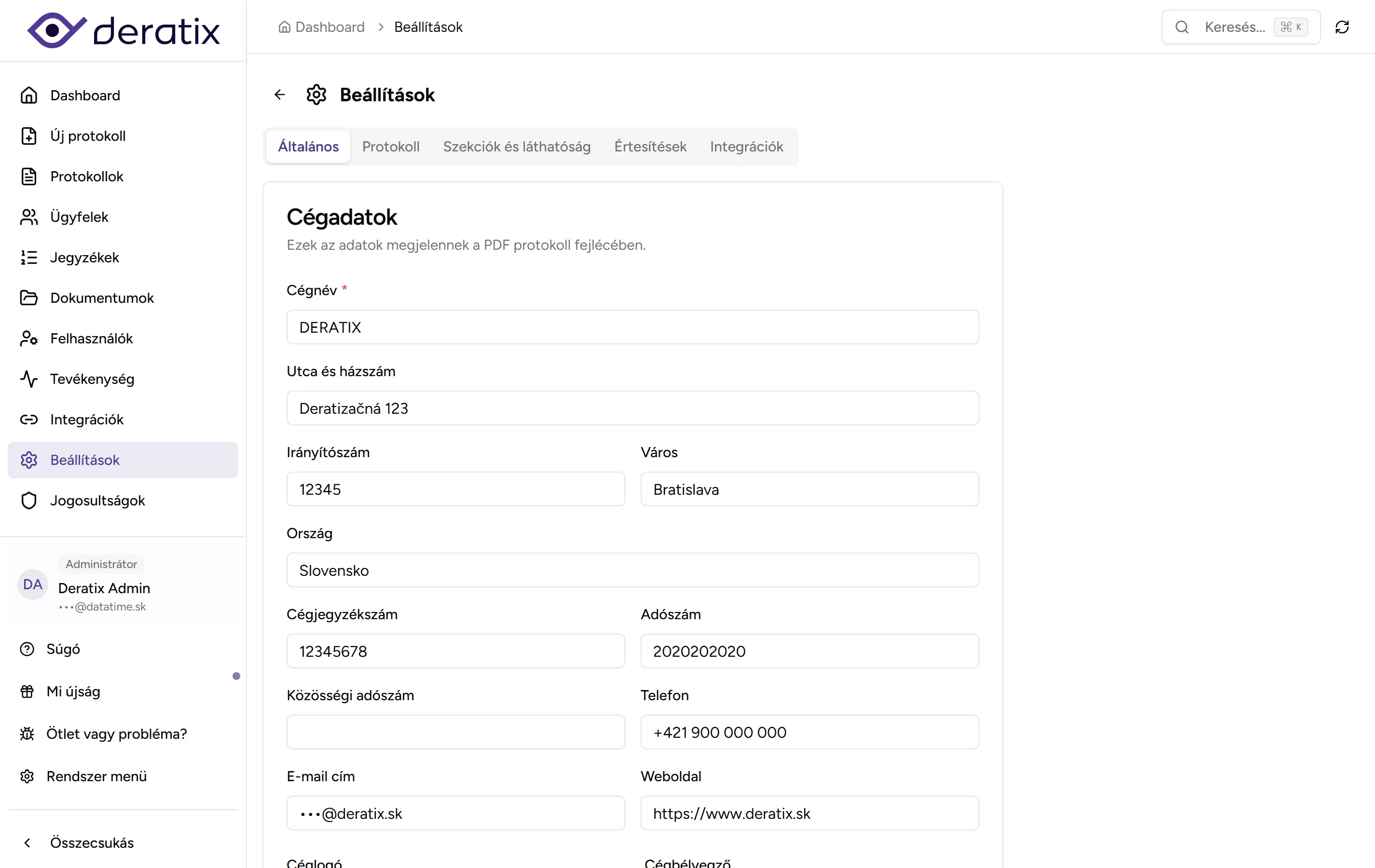
Task: Open the Dokumentumok folder section
Action: 102,298
